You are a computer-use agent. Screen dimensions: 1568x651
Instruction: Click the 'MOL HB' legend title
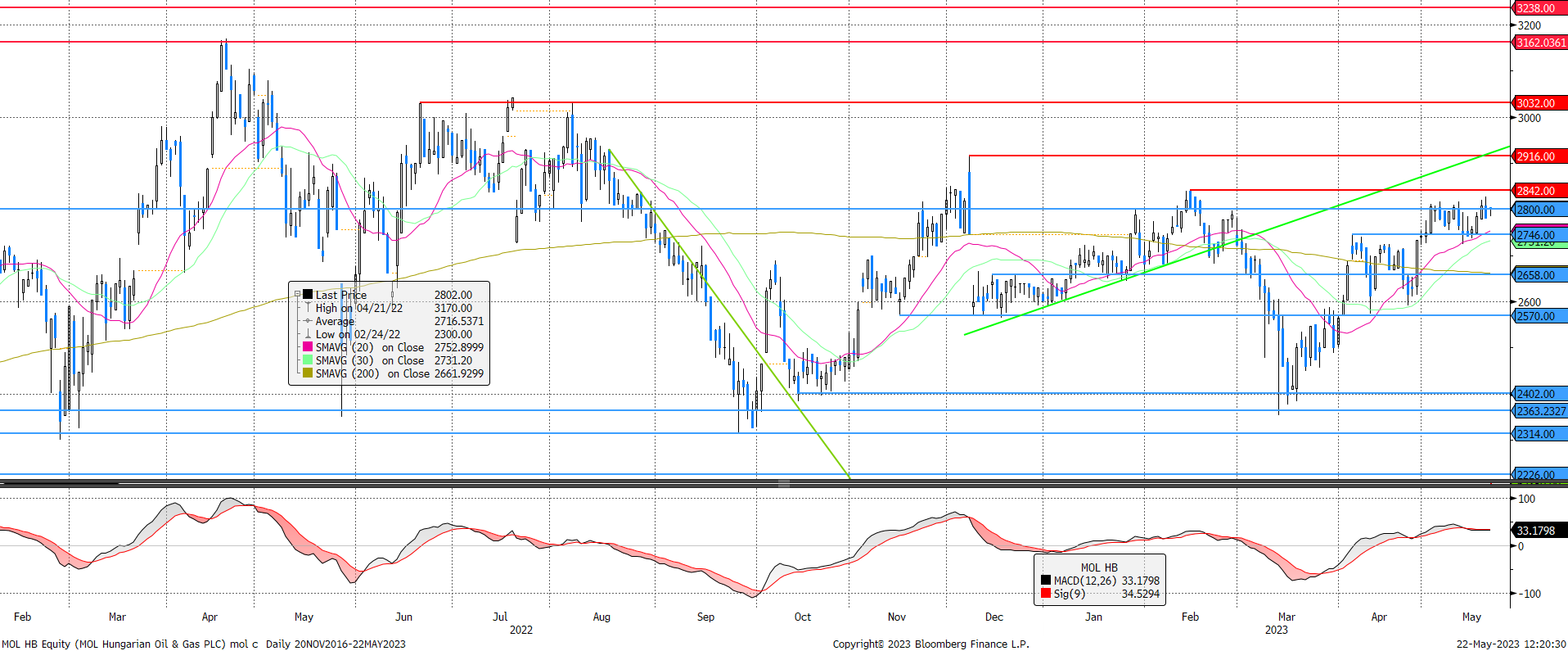tap(1099, 567)
